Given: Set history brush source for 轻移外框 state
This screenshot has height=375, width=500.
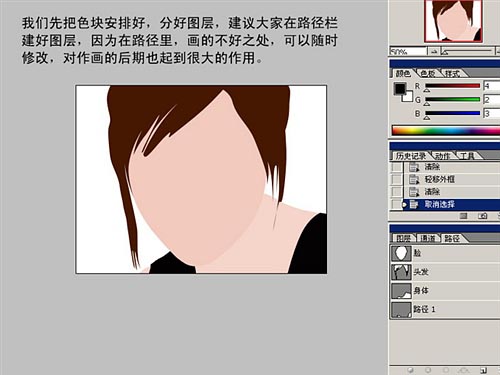Looking at the screenshot, I should (396, 179).
